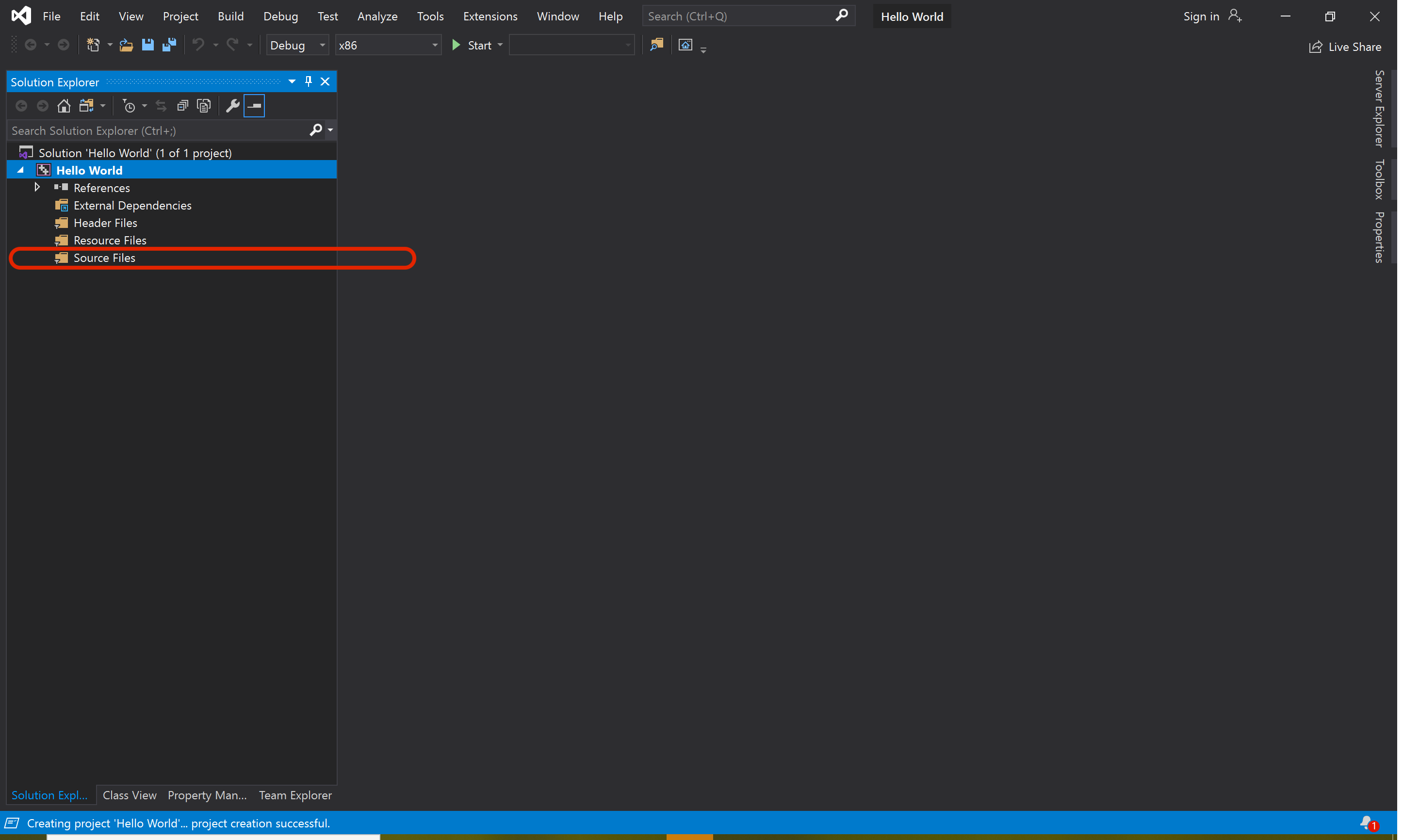Screen dimensions: 1403x840
Task: Click the Undo icon in the toolbar
Action: (x=198, y=45)
